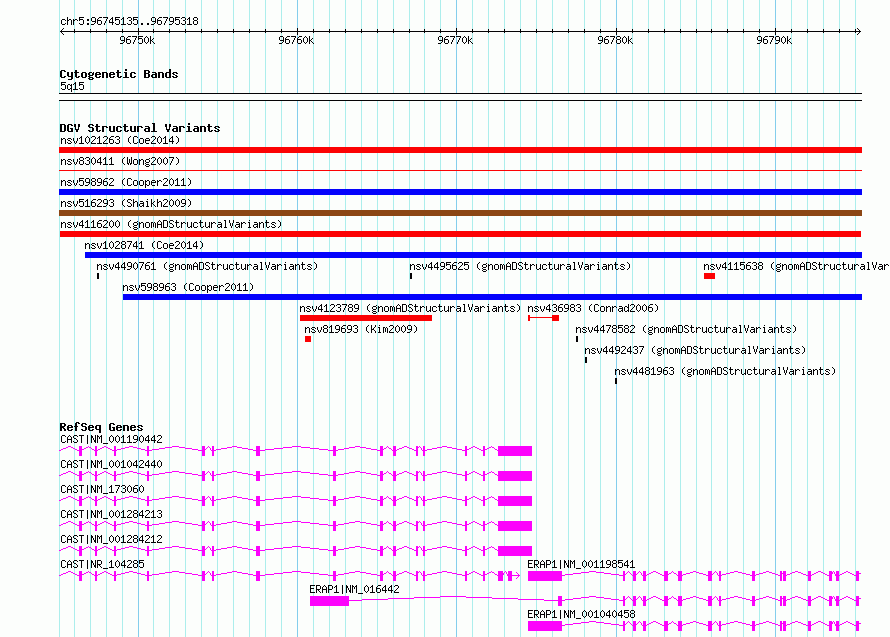
Task: Click the nsv4495625 variant tick mark
Action: 411,276
